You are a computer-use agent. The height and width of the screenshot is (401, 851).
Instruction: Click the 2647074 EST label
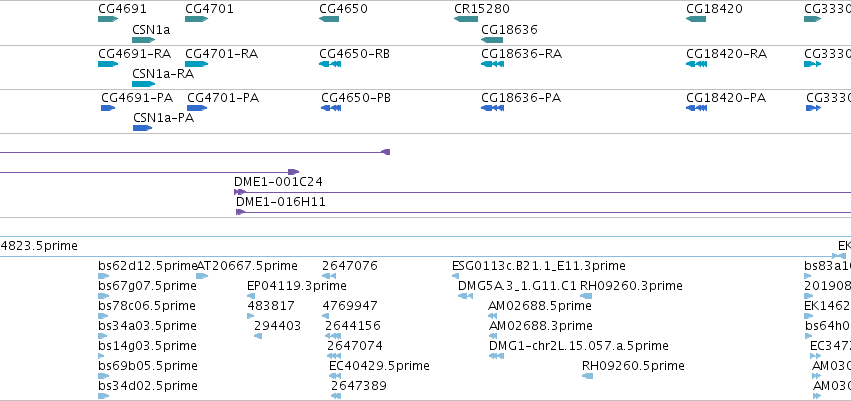tap(355, 346)
